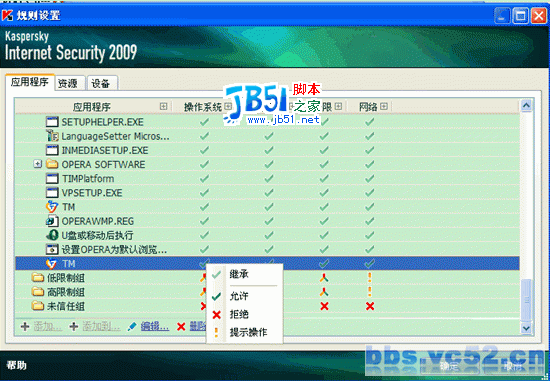Click the 设置OPERA为默认浏览 row icon
The width and height of the screenshot is (550, 381).
(52, 249)
